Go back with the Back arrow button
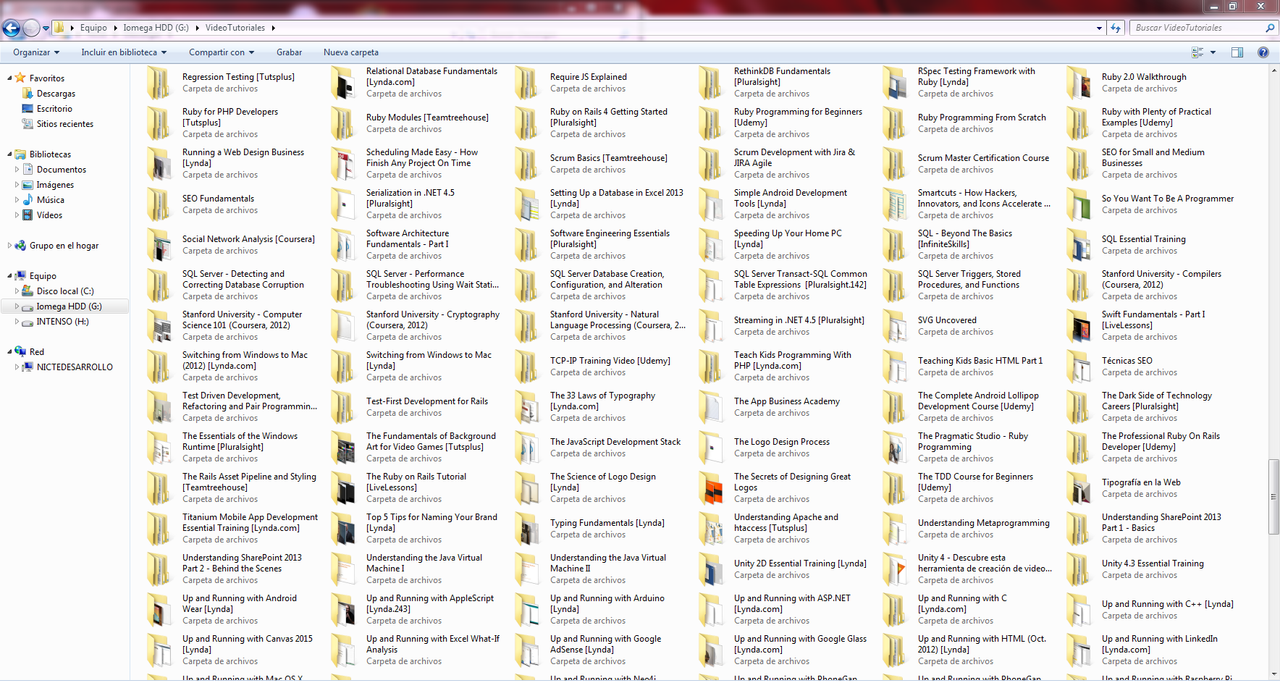Image resolution: width=1280 pixels, height=681 pixels. [x=12, y=28]
